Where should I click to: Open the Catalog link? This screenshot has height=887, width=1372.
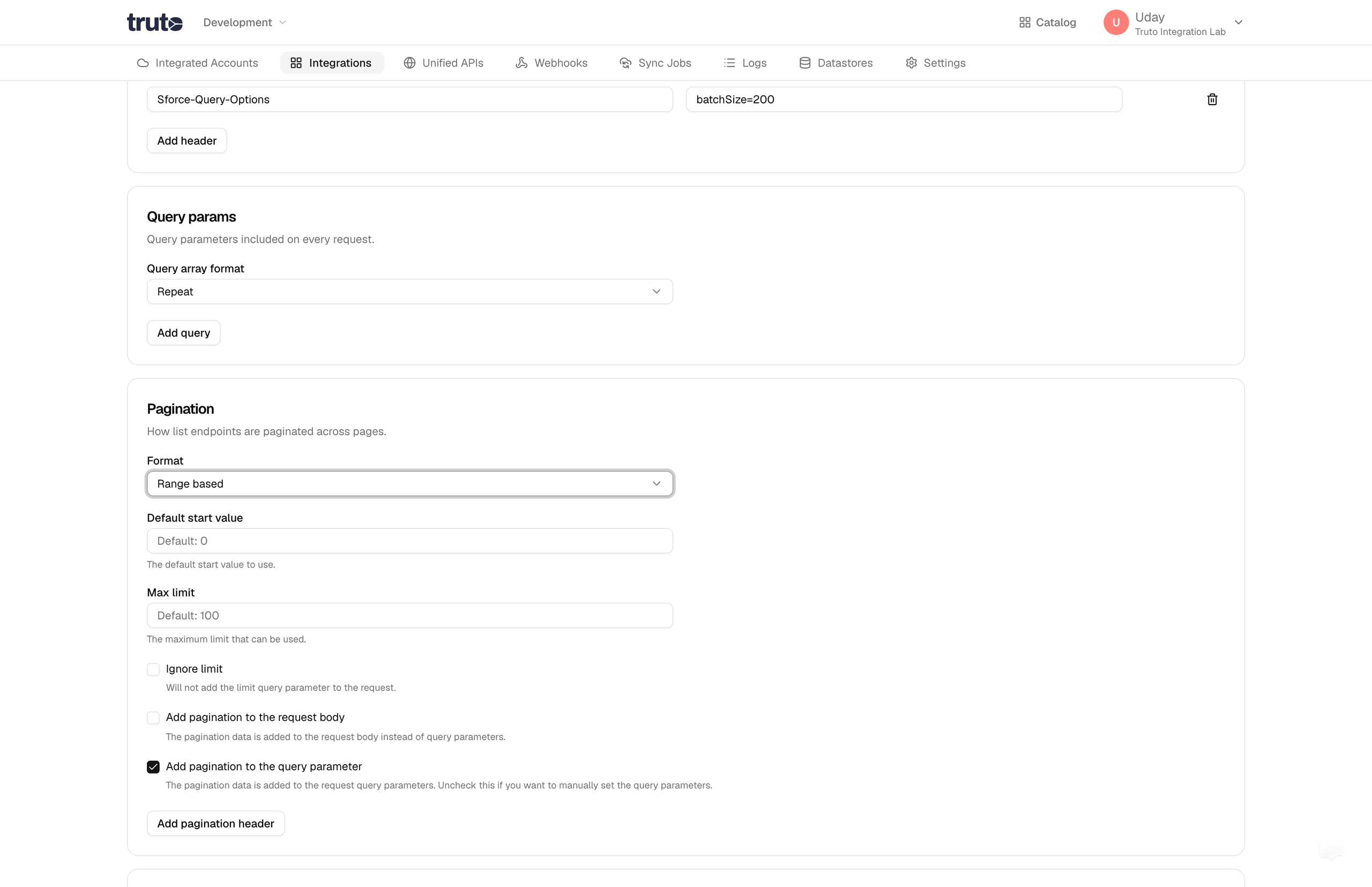1047,22
